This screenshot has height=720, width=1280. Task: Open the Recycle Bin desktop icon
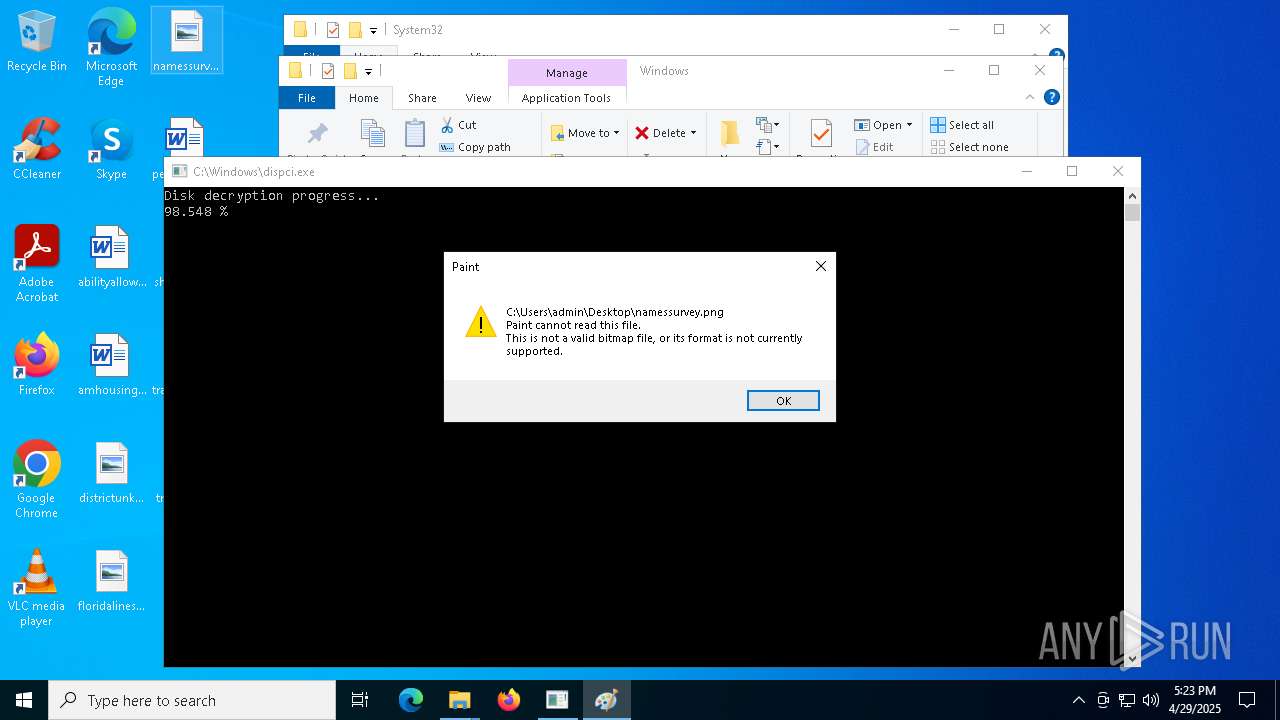[x=37, y=42]
